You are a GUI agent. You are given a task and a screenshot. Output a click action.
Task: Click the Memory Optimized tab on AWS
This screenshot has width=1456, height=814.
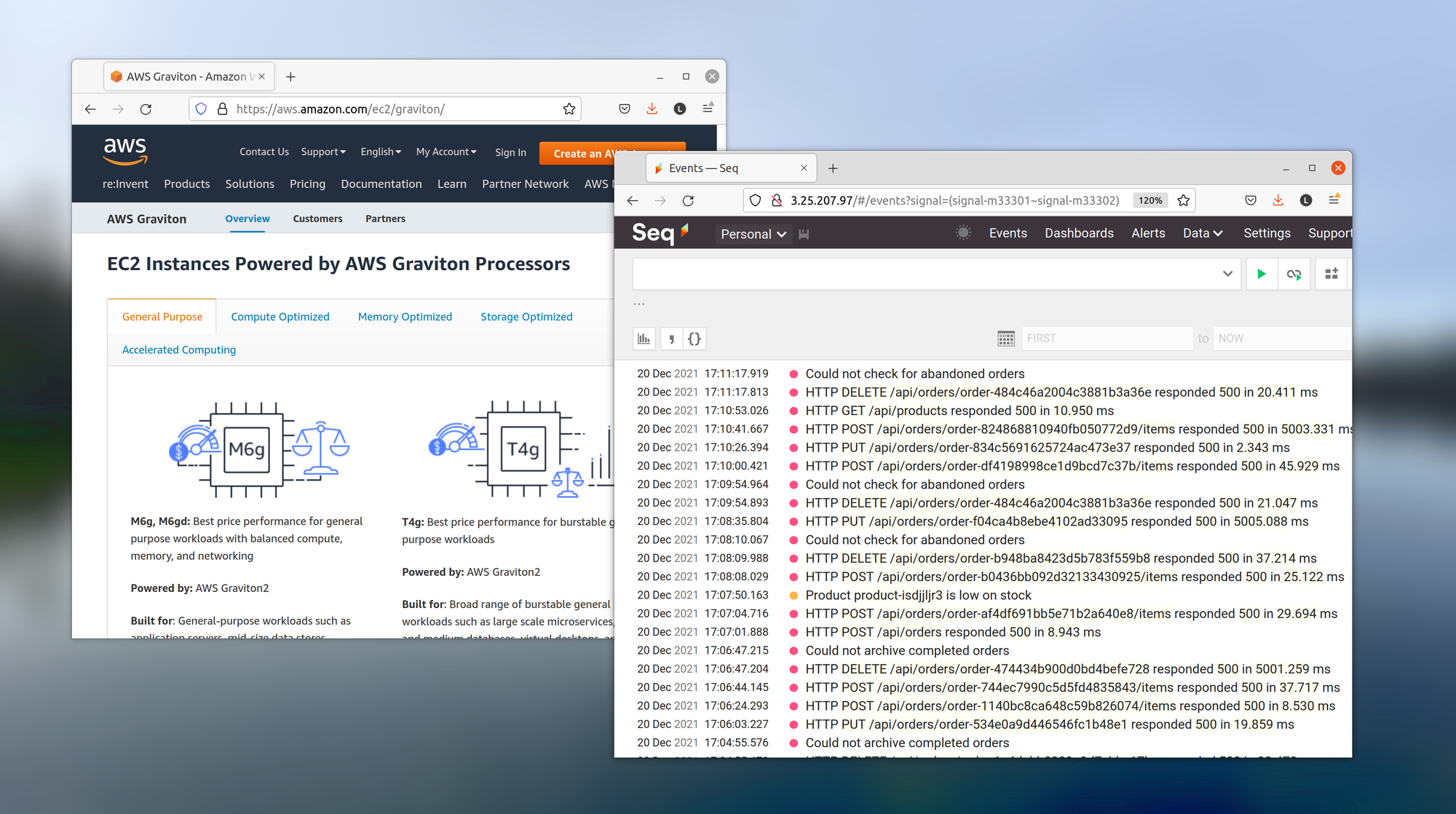[x=405, y=316]
